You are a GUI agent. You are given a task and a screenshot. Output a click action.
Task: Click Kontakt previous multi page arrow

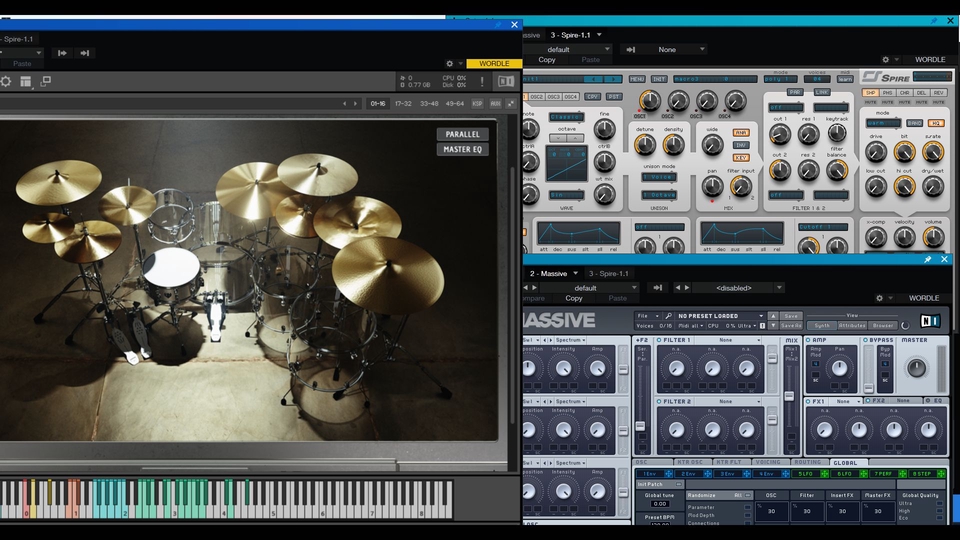pyautogui.click(x=345, y=103)
